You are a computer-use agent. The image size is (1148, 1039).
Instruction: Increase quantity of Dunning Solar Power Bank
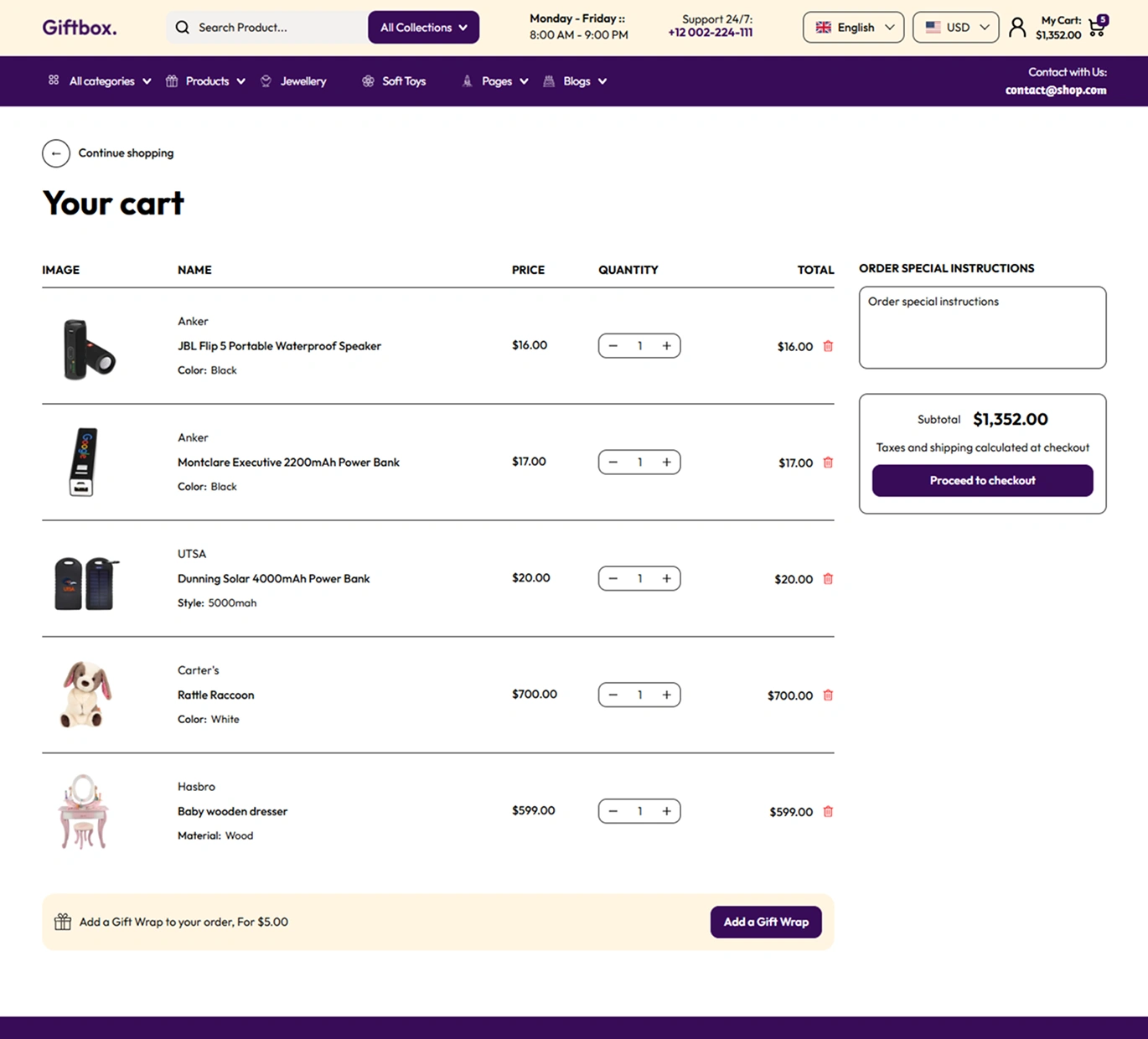tap(666, 579)
